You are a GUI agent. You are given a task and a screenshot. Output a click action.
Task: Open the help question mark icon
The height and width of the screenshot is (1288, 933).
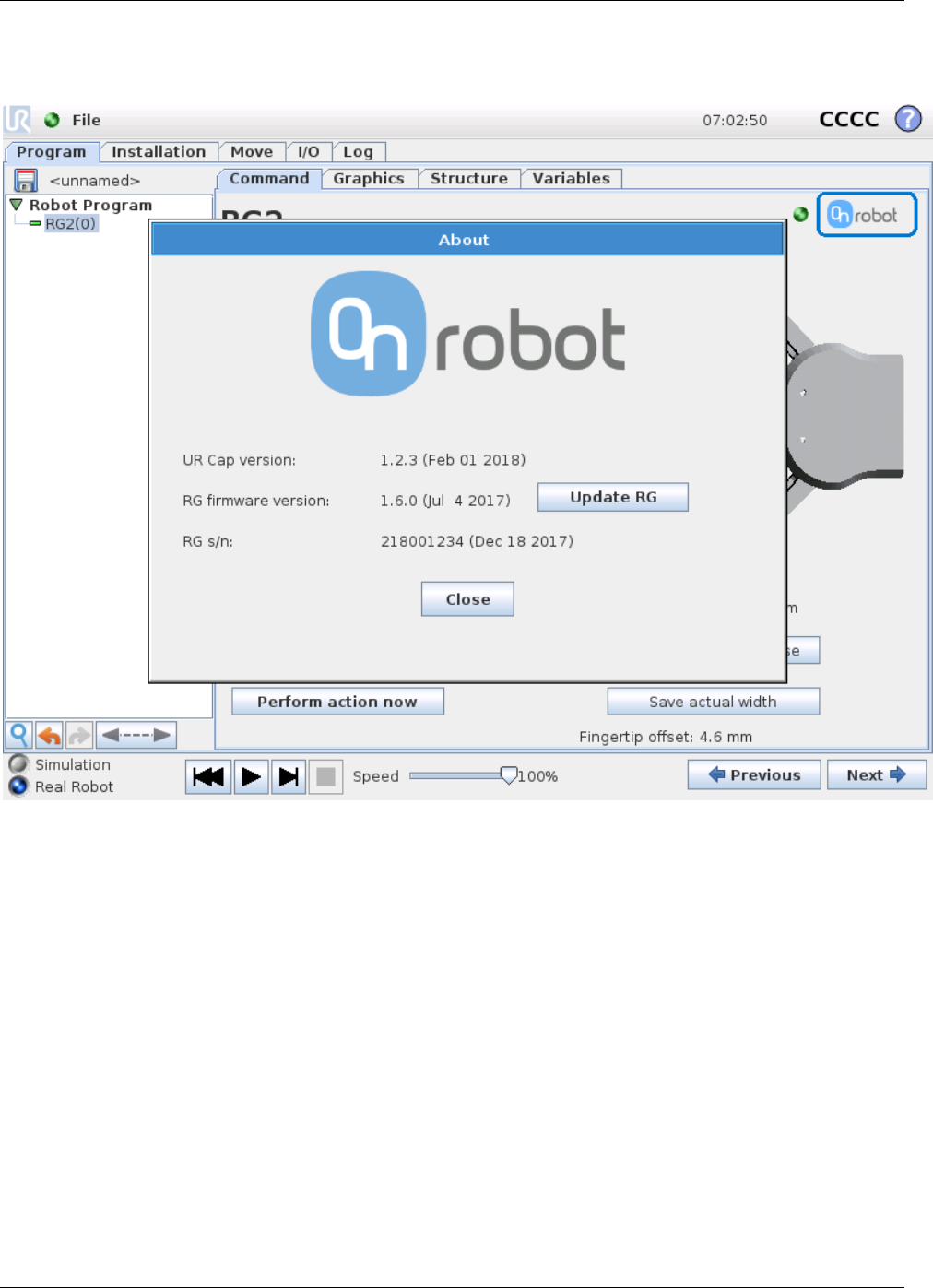908,119
